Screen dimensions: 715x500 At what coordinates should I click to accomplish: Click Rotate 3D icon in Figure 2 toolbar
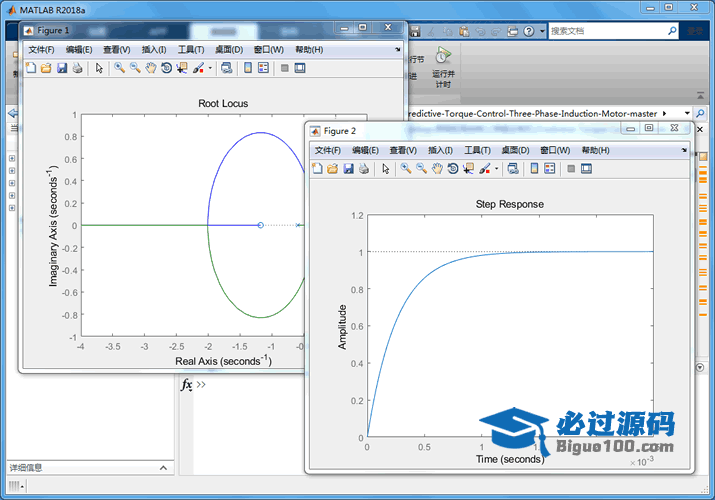click(x=453, y=169)
